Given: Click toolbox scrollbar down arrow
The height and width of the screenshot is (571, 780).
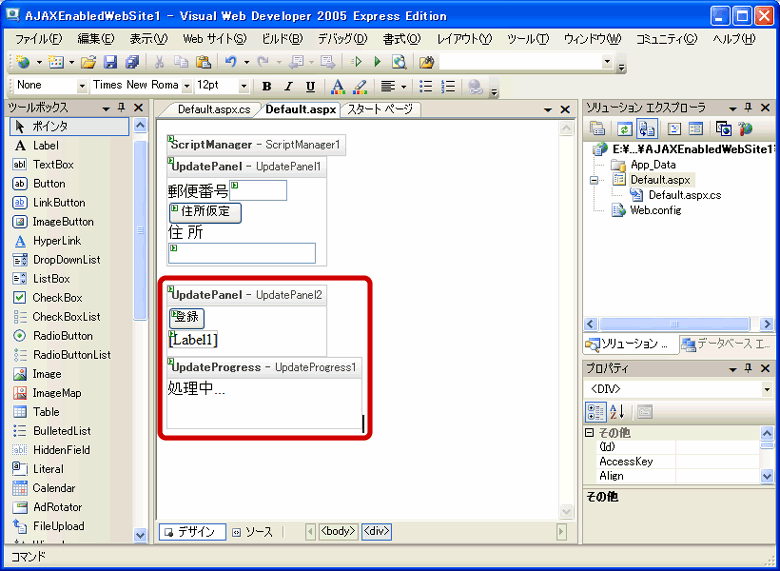Looking at the screenshot, I should pos(140,535).
